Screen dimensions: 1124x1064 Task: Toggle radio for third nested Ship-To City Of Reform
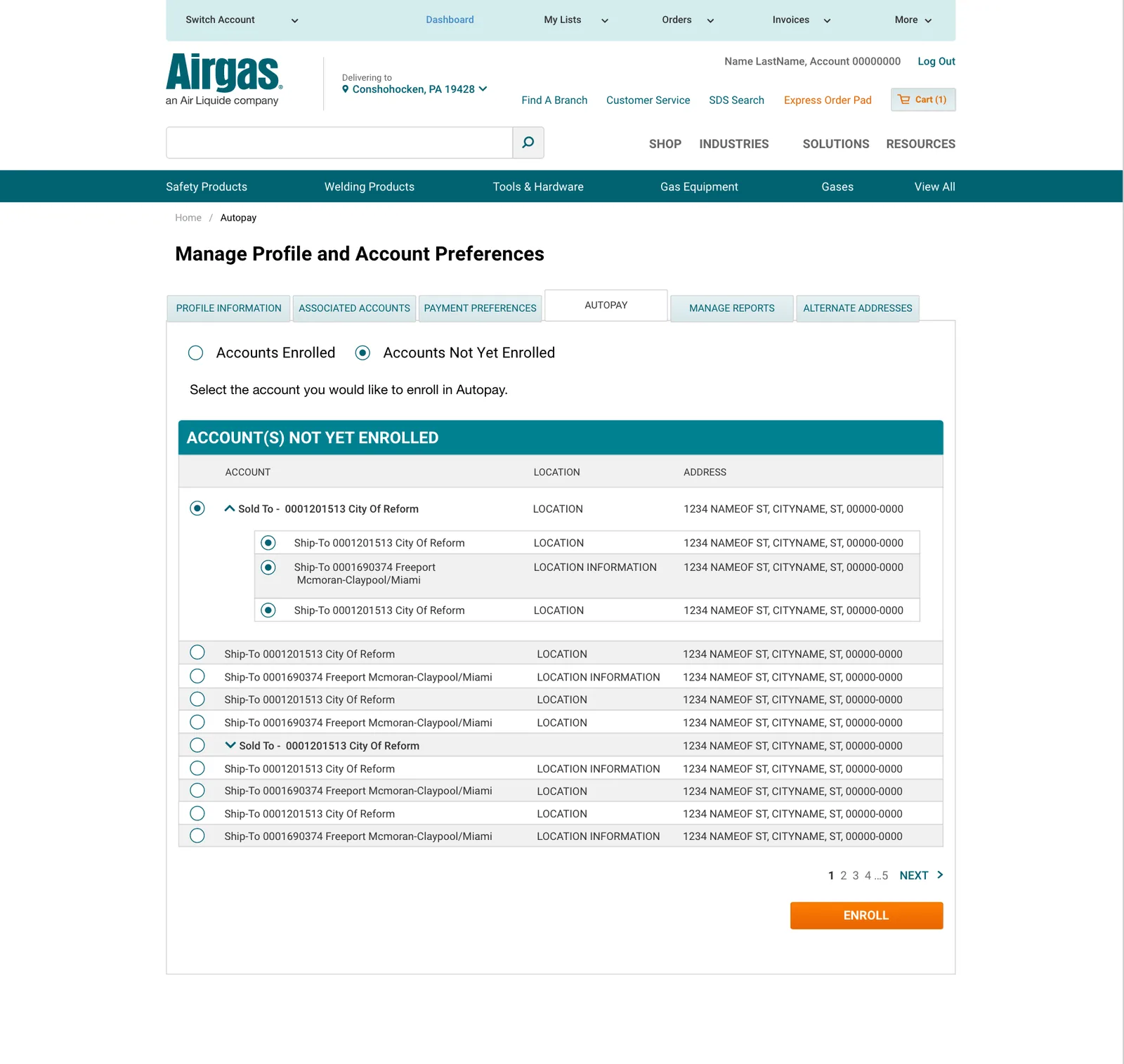(268, 610)
